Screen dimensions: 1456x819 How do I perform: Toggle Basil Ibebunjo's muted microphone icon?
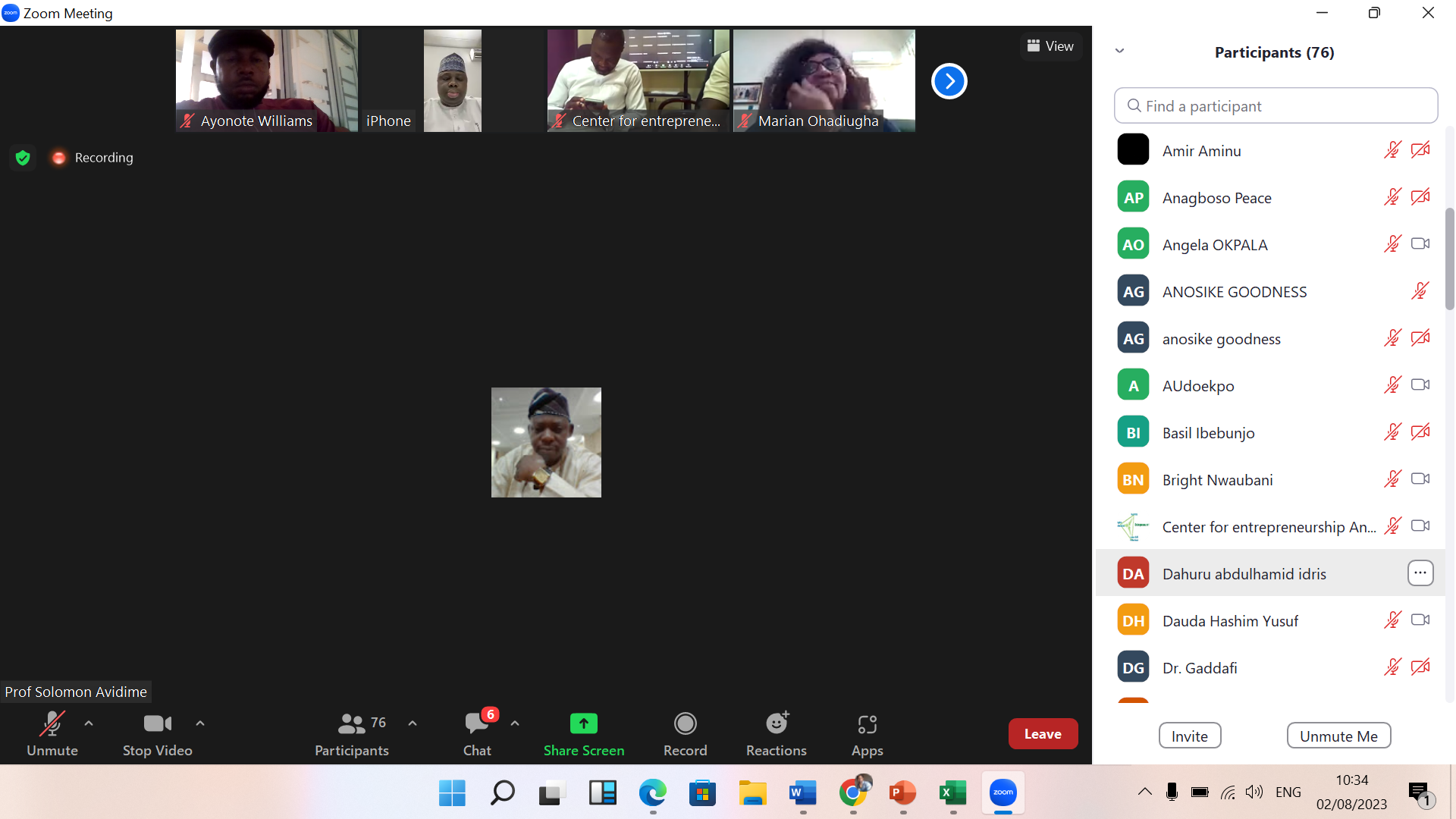click(x=1392, y=431)
